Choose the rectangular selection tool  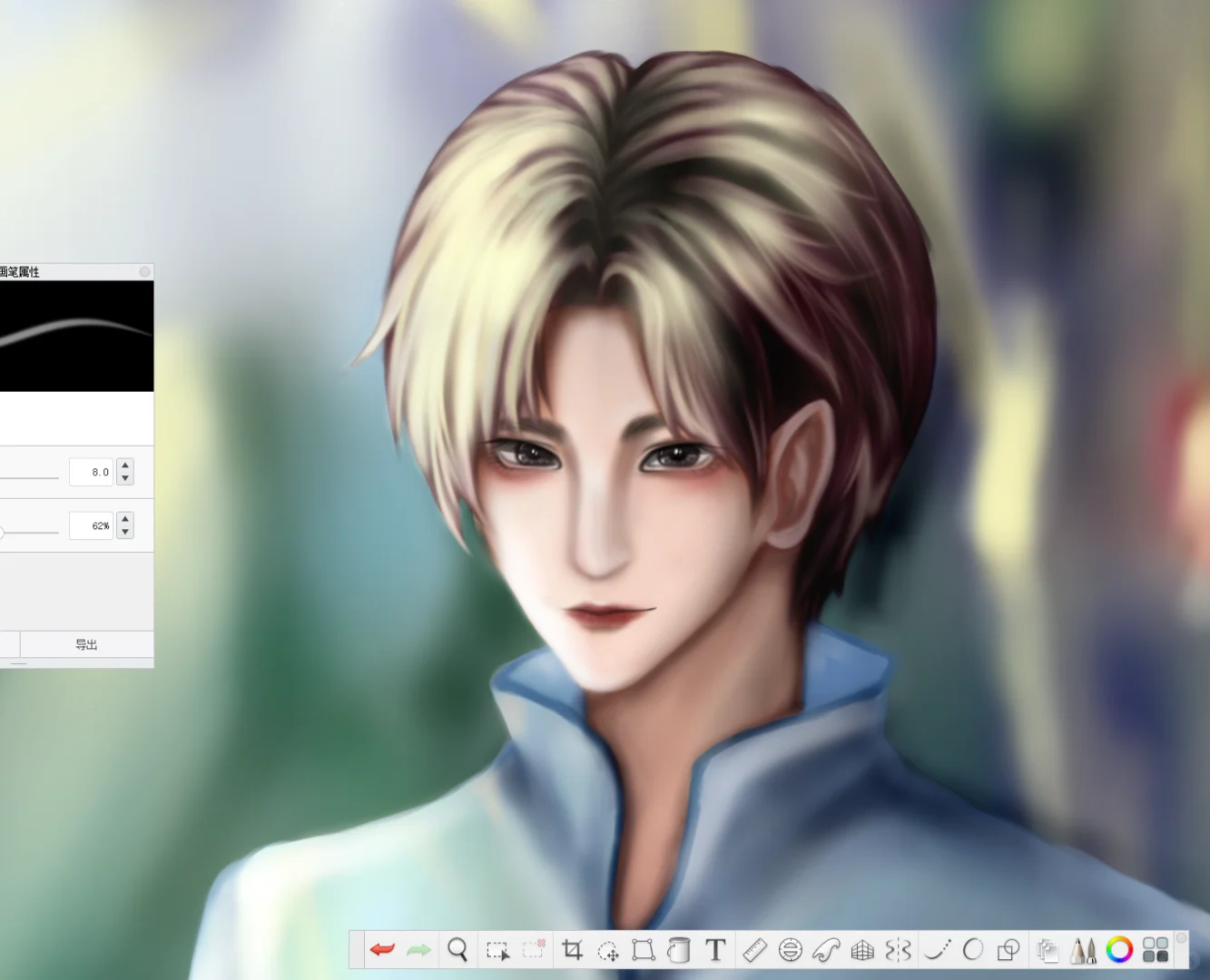tap(497, 950)
